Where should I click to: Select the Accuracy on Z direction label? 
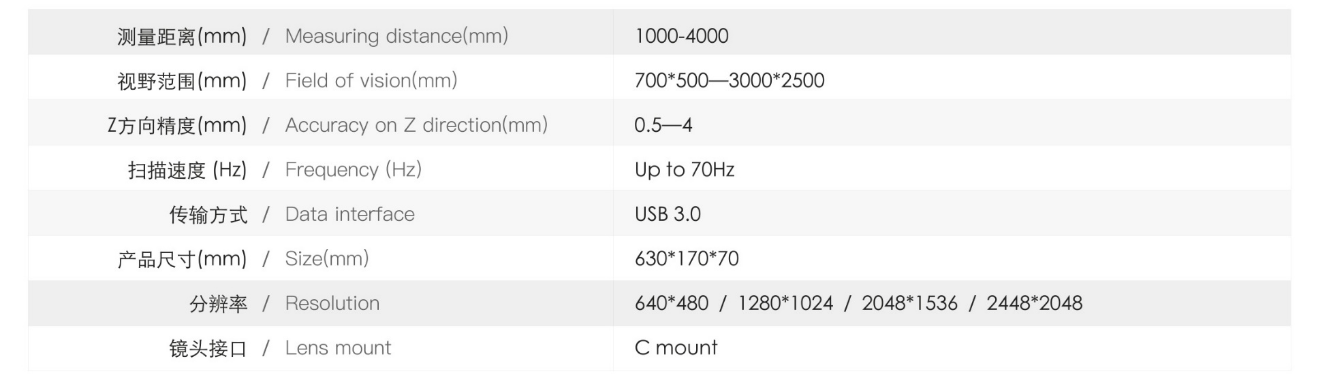[x=415, y=126]
